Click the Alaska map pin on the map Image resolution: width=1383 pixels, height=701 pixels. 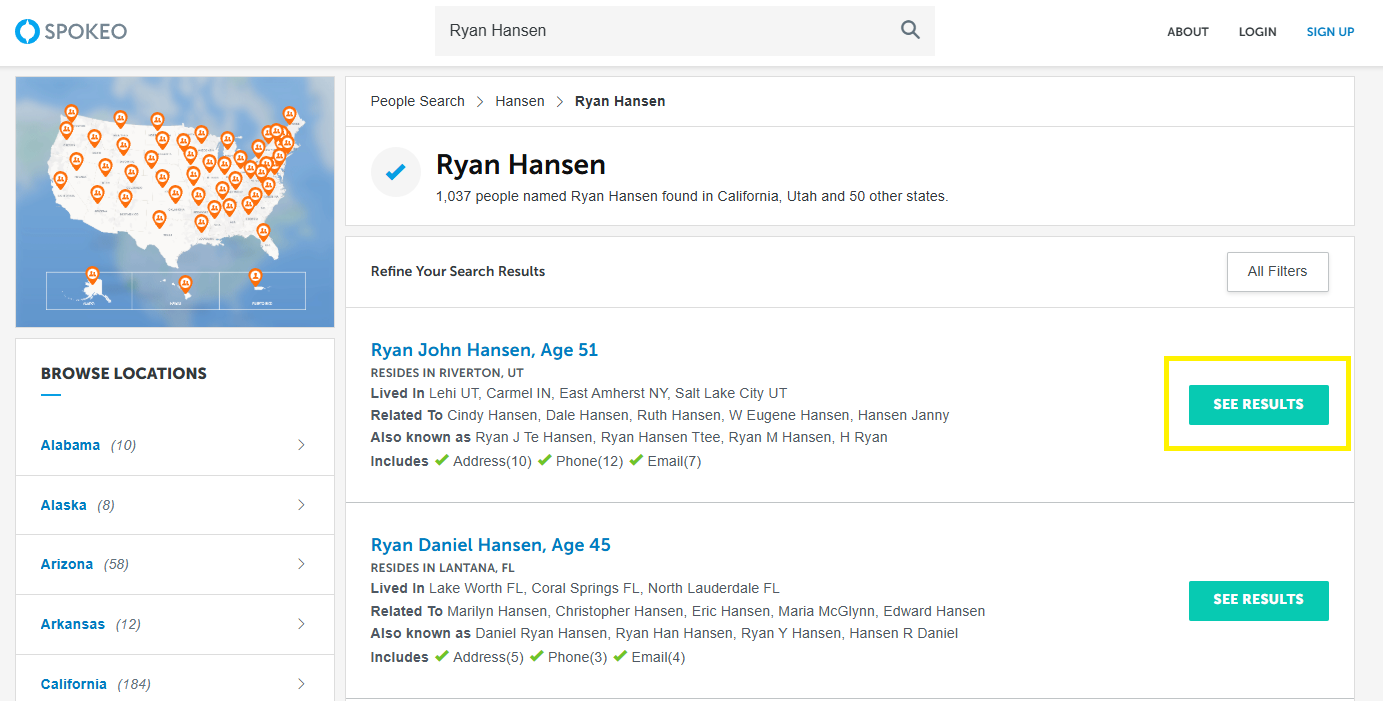(x=92, y=275)
